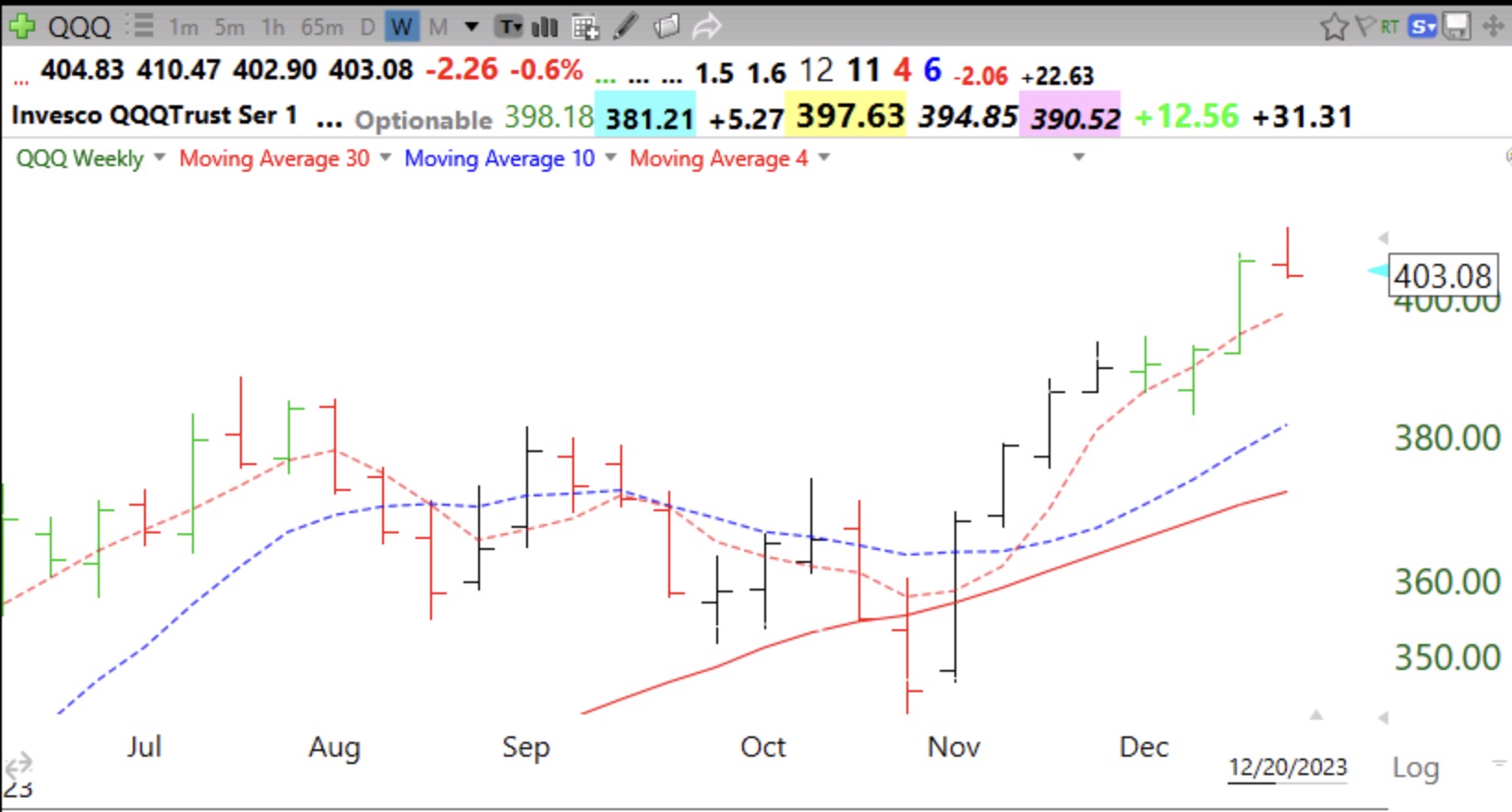This screenshot has width=1512, height=812.
Task: Open the notes folder icon
Action: coord(666,26)
